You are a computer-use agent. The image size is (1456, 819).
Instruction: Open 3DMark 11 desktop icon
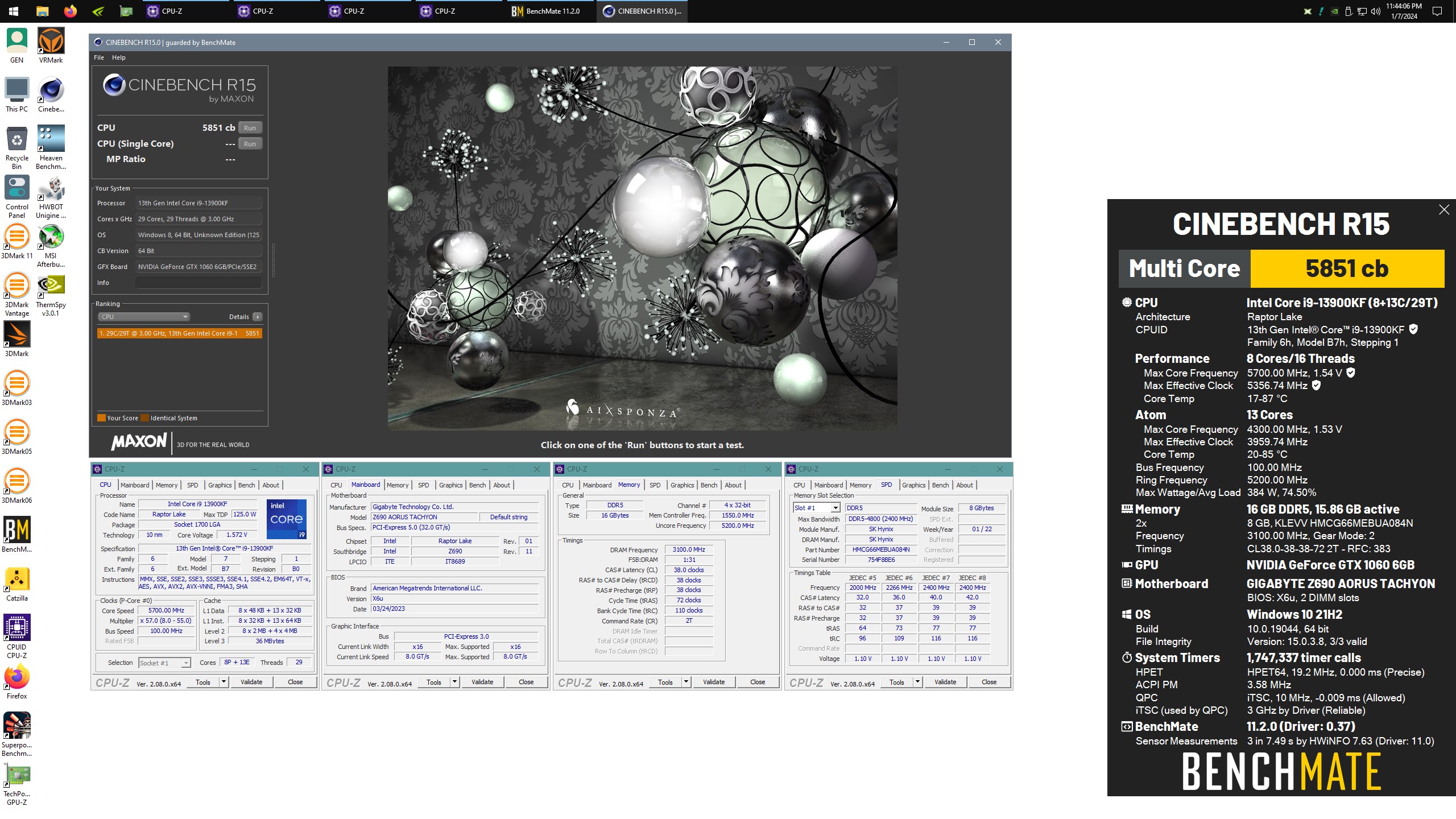tap(16, 242)
